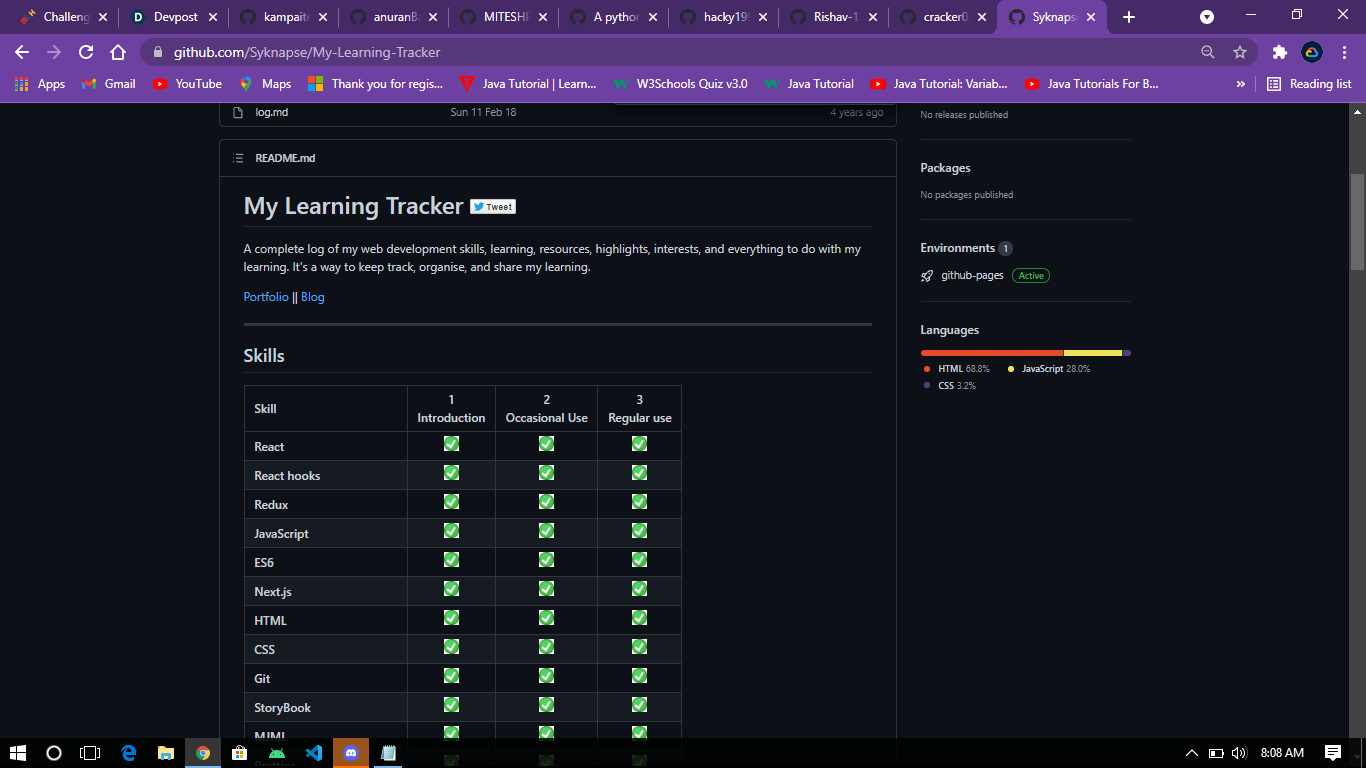Go back to the previous page
This screenshot has width=1366, height=768.
click(x=22, y=52)
